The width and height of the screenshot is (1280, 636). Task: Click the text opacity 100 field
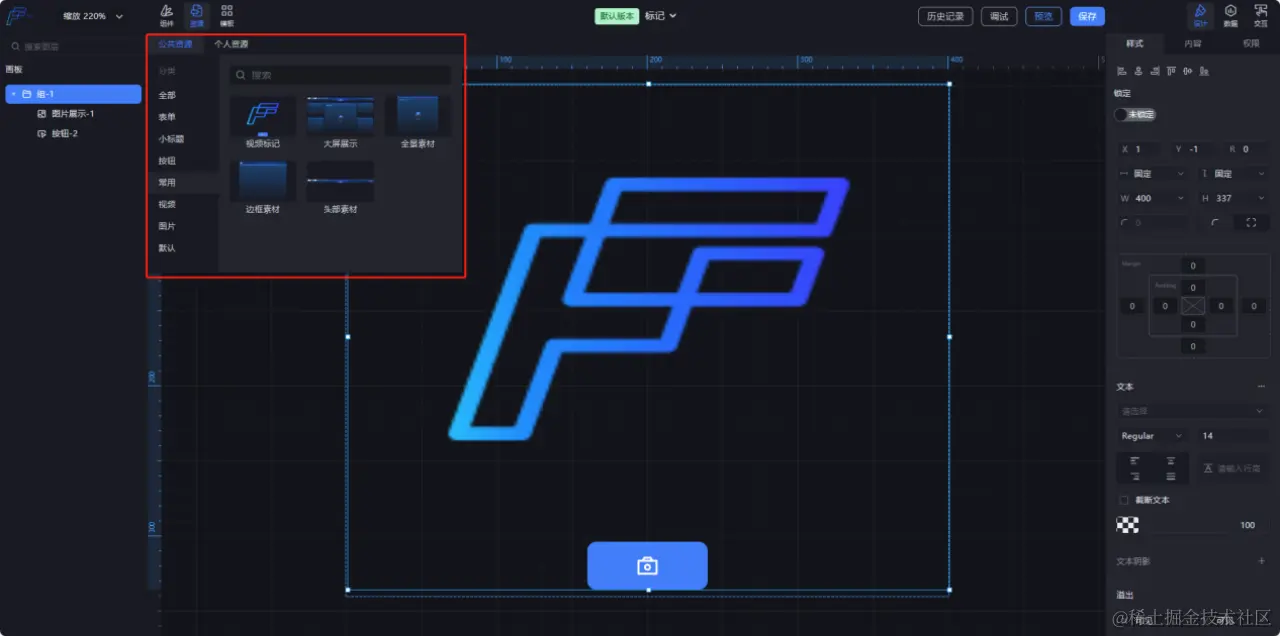tap(1247, 525)
